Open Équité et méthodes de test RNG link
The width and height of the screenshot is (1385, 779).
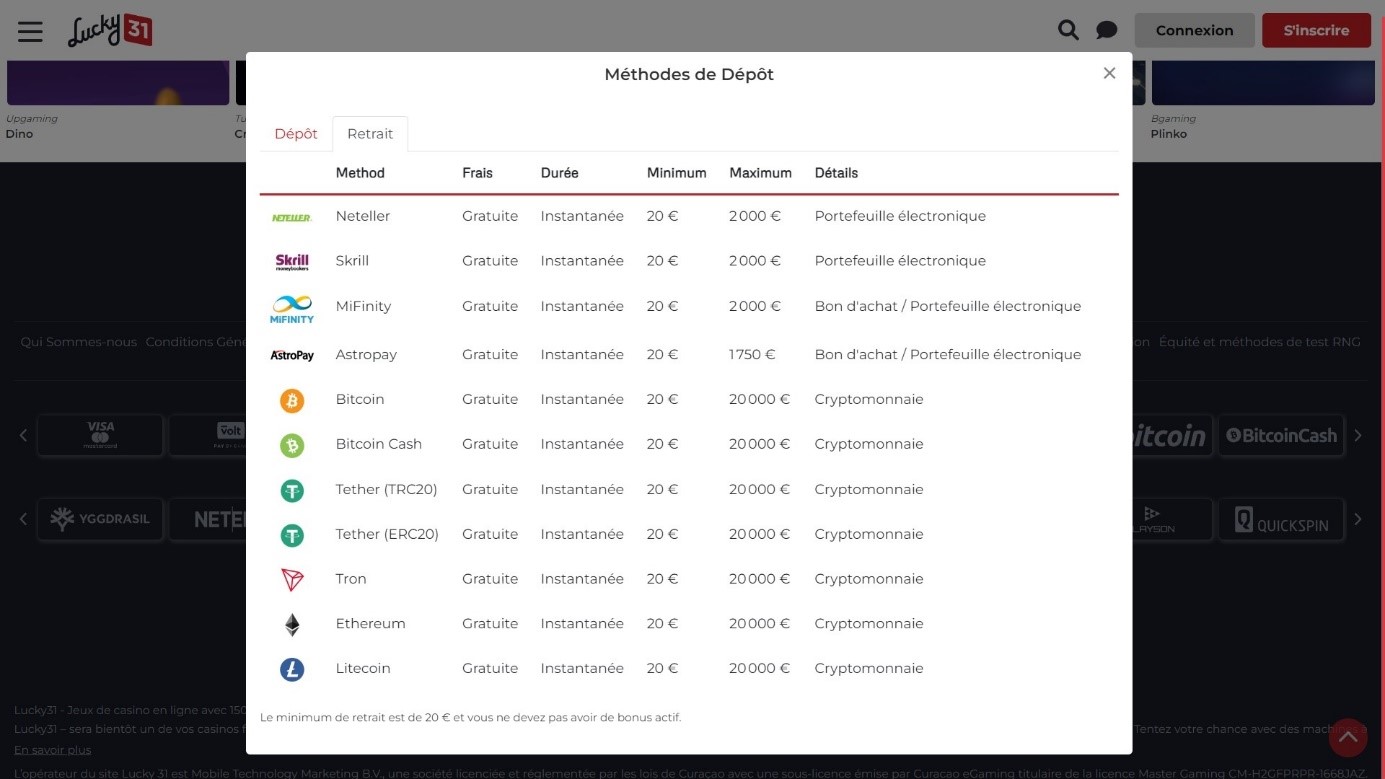point(1260,342)
